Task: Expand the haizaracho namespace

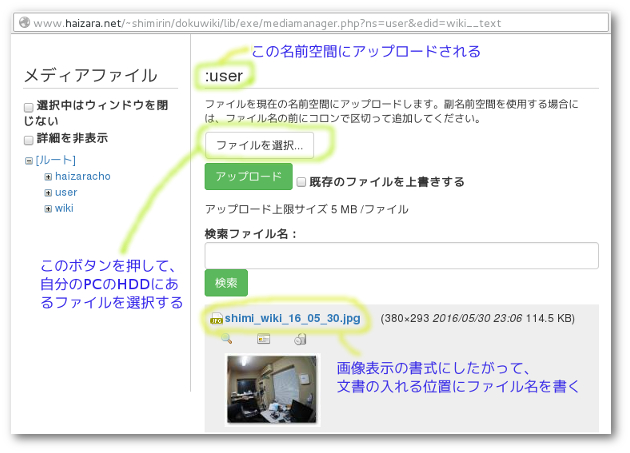Action: 47,177
